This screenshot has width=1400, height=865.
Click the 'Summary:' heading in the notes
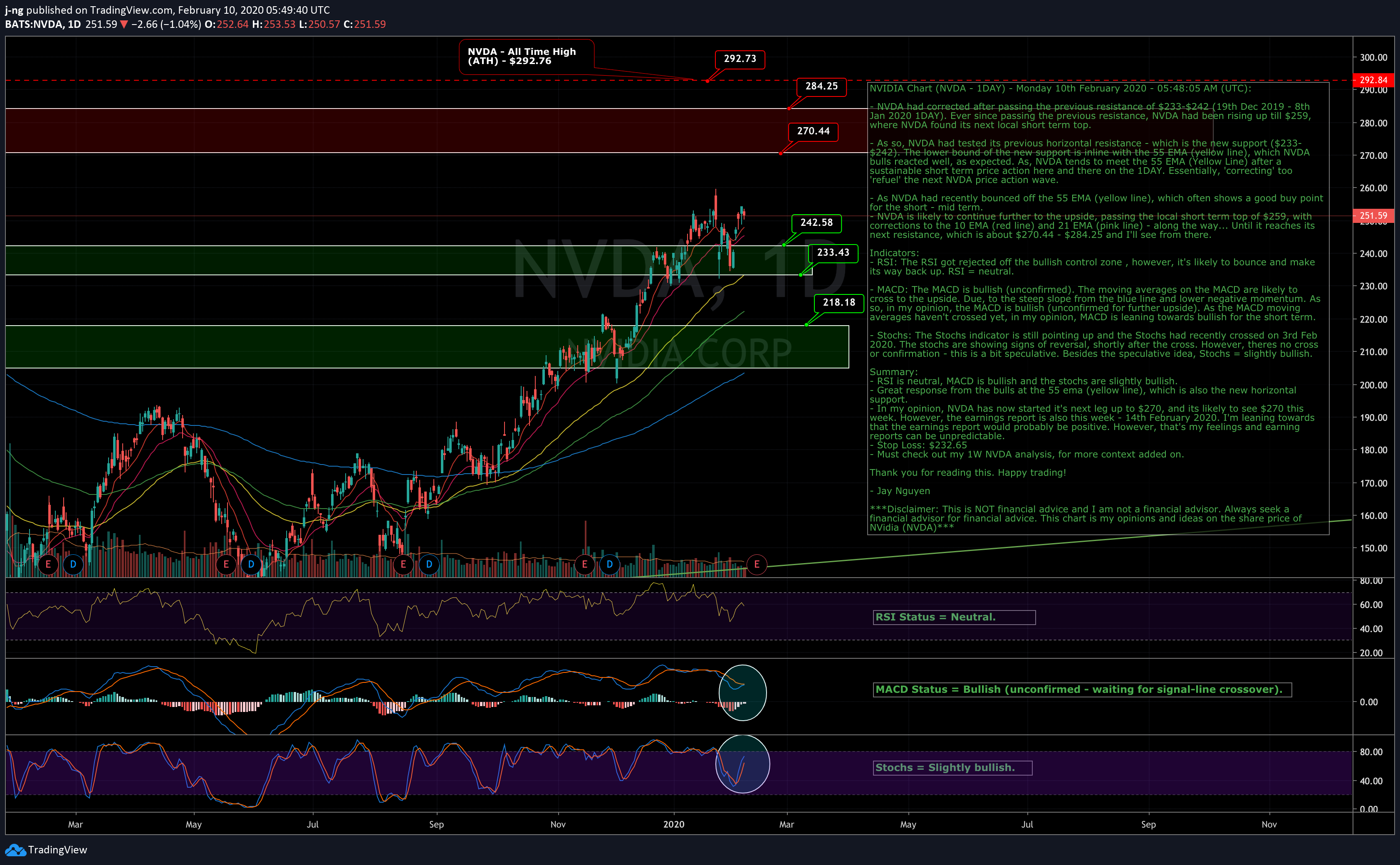pyautogui.click(x=893, y=372)
